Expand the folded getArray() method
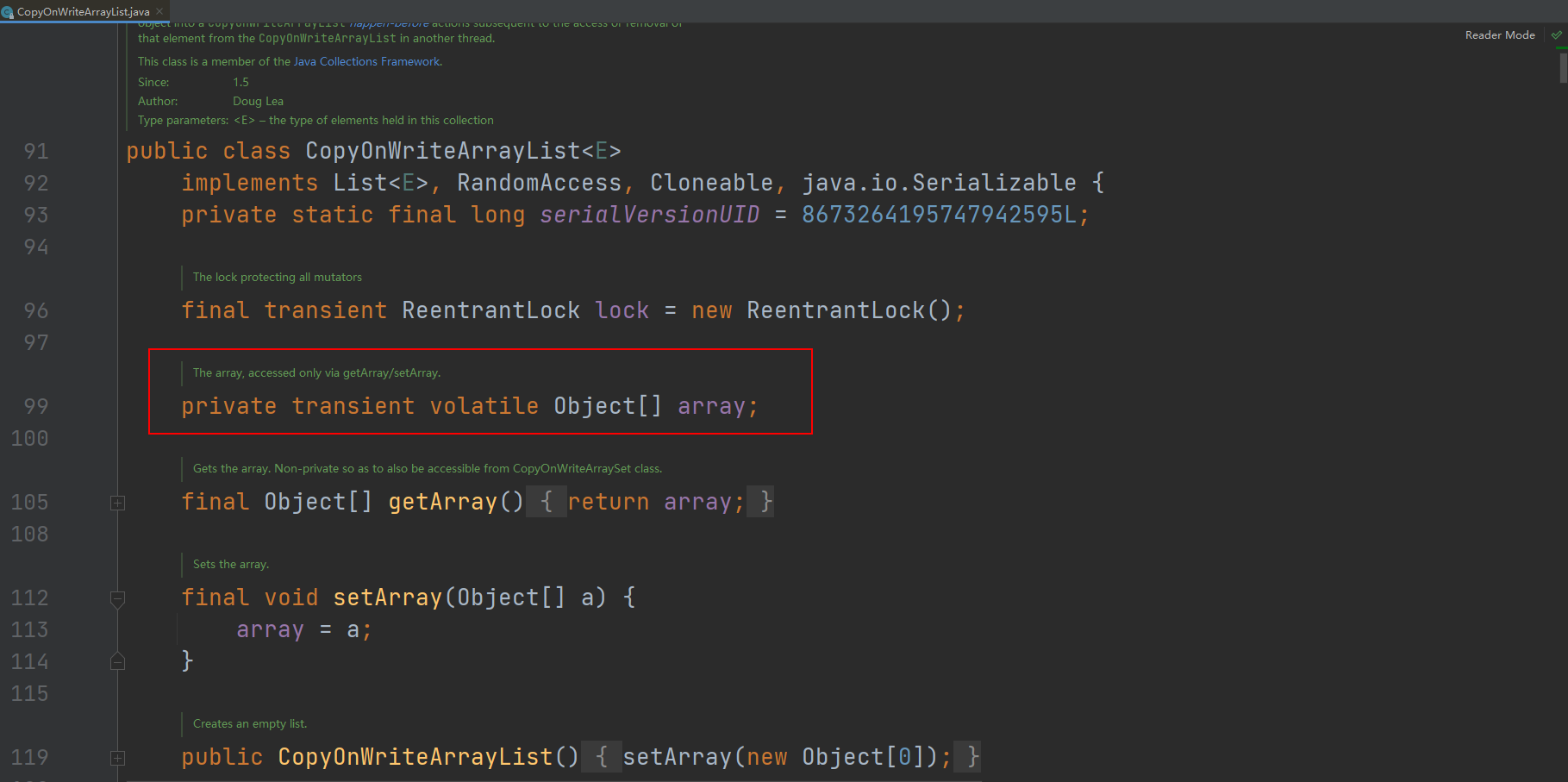Viewport: 1568px width, 782px height. (118, 503)
